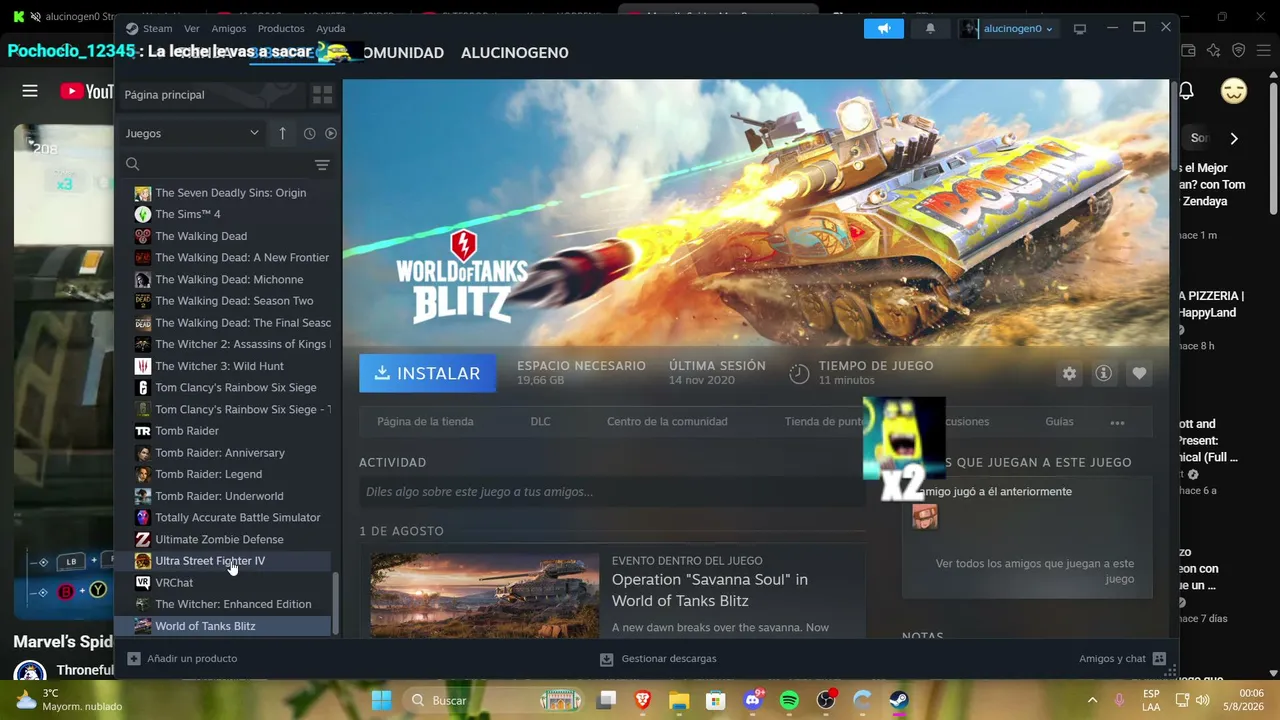The width and height of the screenshot is (1280, 720).
Task: Open Página de la tienda link
Action: [425, 422]
